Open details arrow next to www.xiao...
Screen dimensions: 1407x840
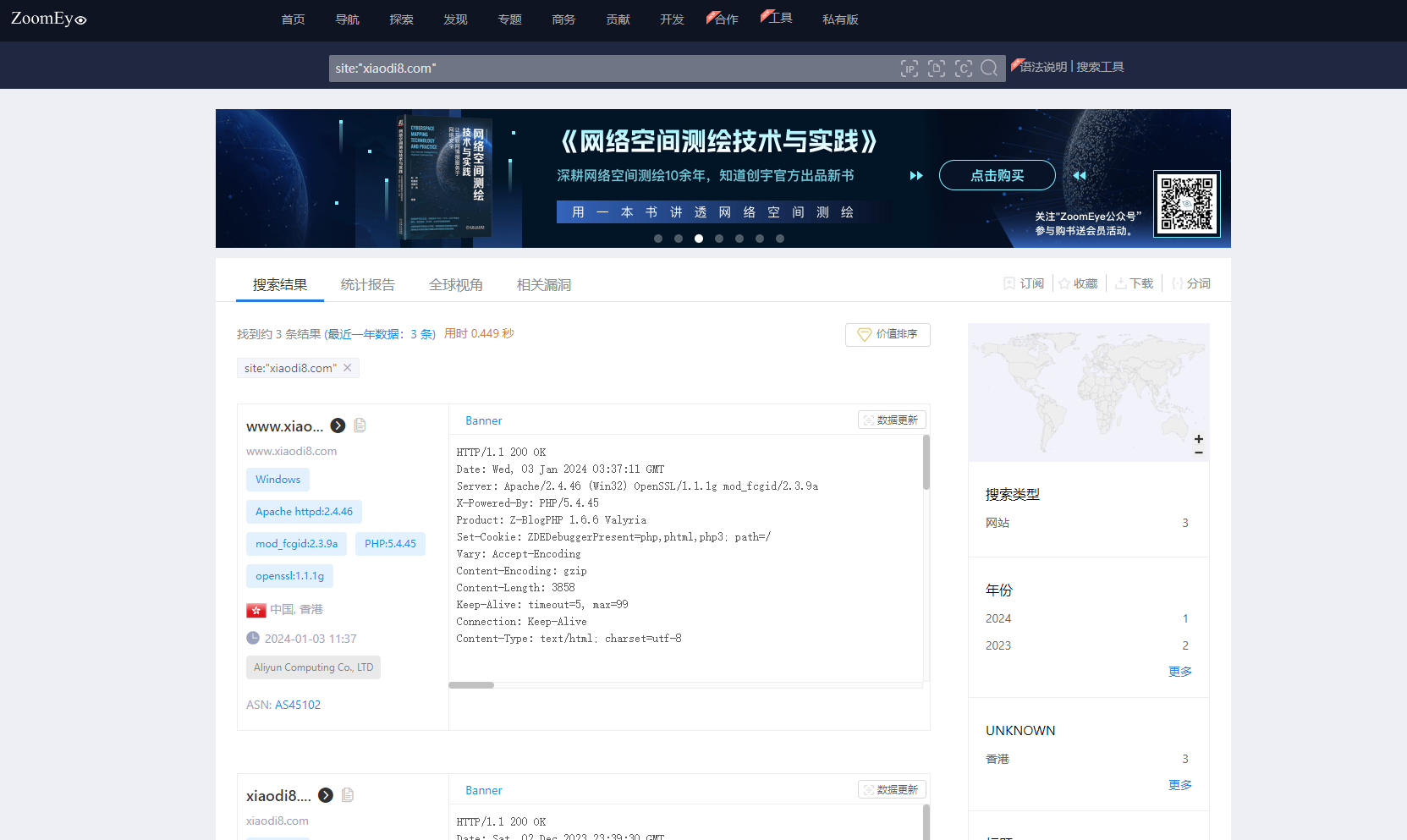[338, 425]
